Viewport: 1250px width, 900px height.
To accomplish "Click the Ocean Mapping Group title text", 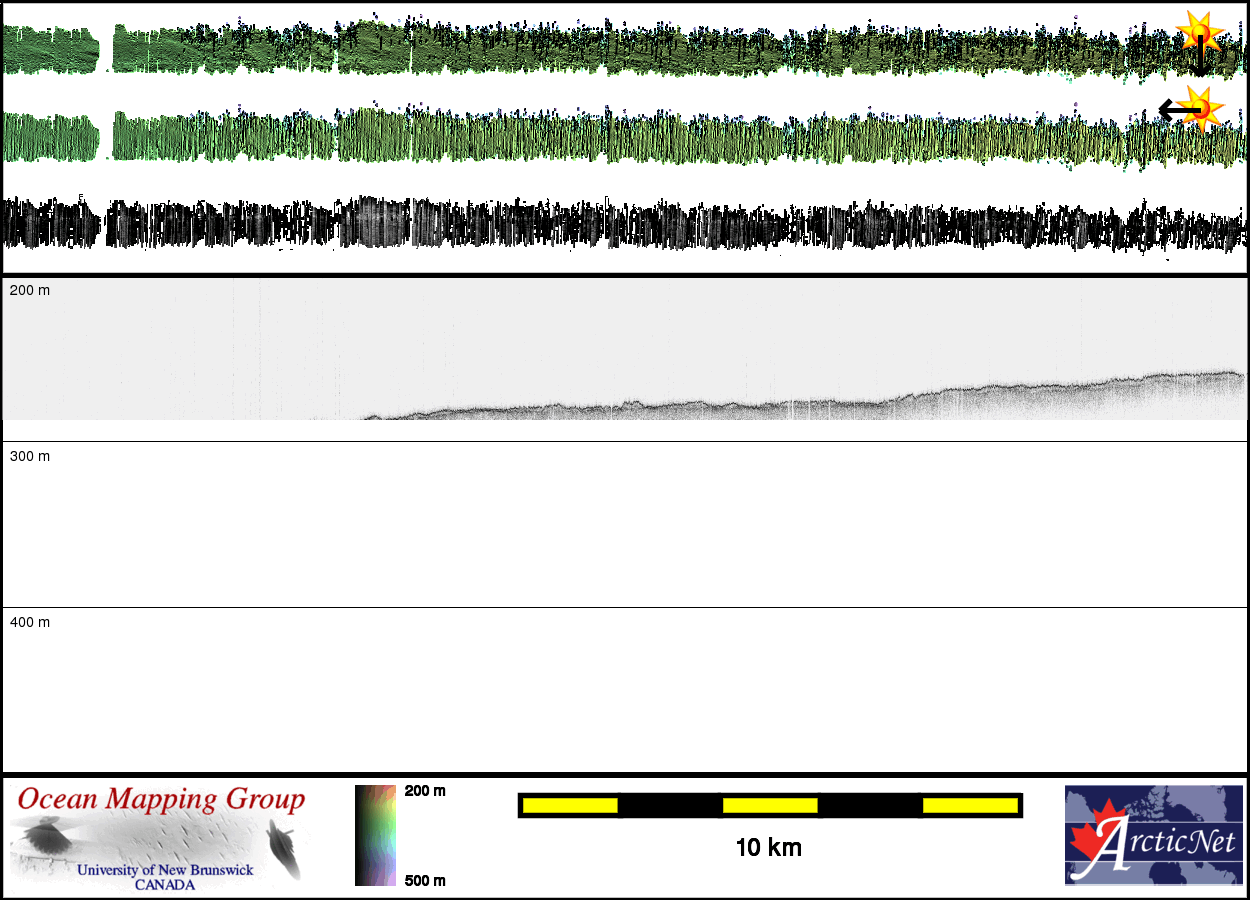I will pyautogui.click(x=161, y=800).
